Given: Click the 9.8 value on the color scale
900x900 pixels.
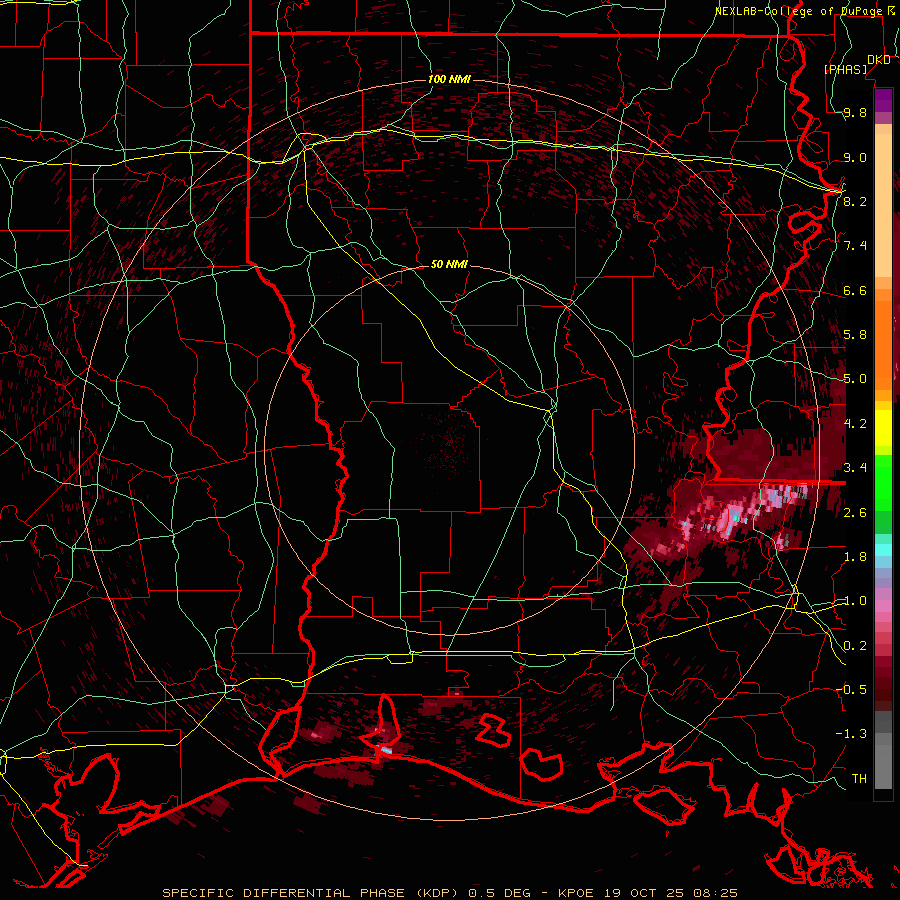Looking at the screenshot, I should [855, 113].
